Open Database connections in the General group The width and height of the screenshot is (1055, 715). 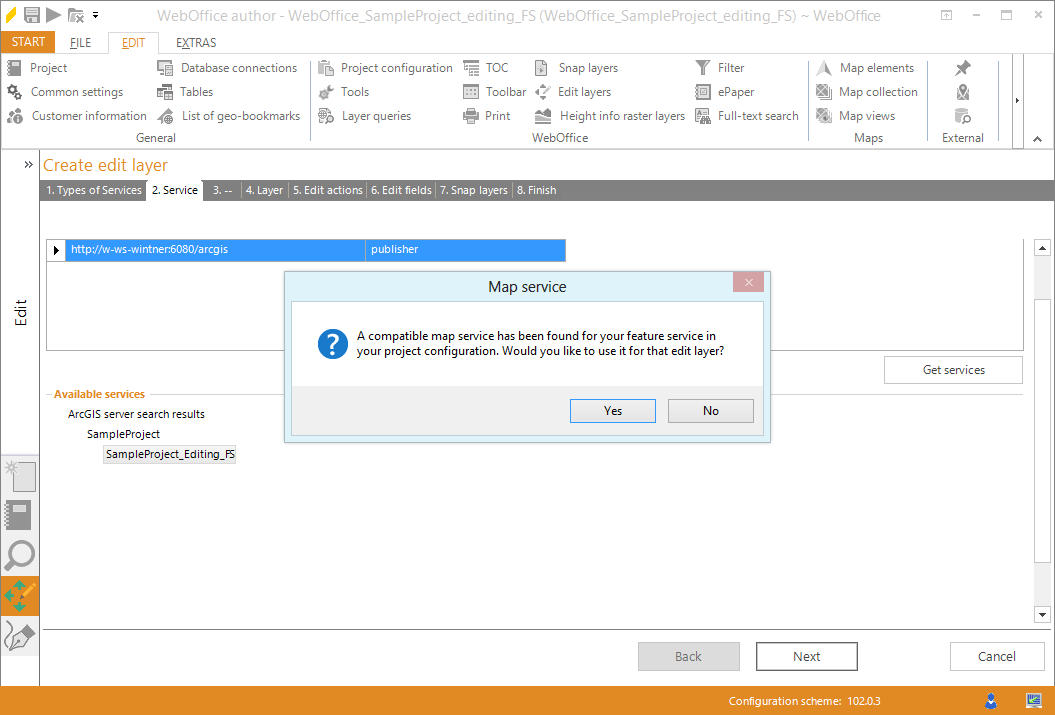pyautogui.click(x=239, y=67)
